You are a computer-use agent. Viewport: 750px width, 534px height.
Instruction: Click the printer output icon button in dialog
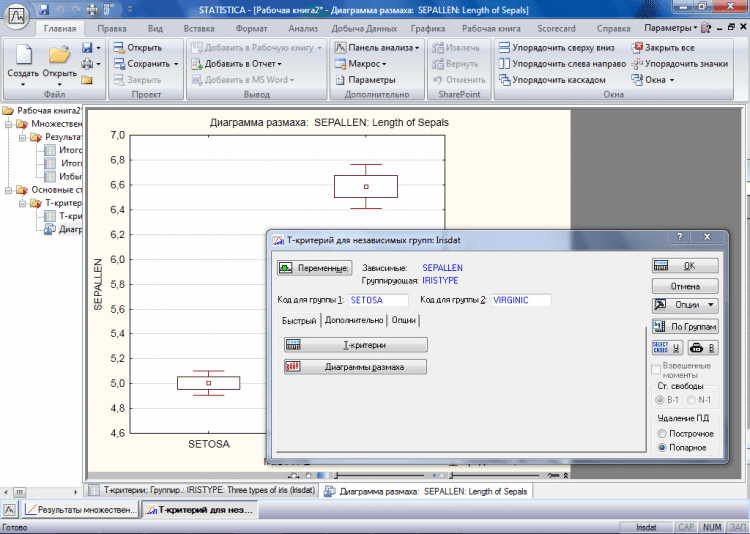coord(703,348)
